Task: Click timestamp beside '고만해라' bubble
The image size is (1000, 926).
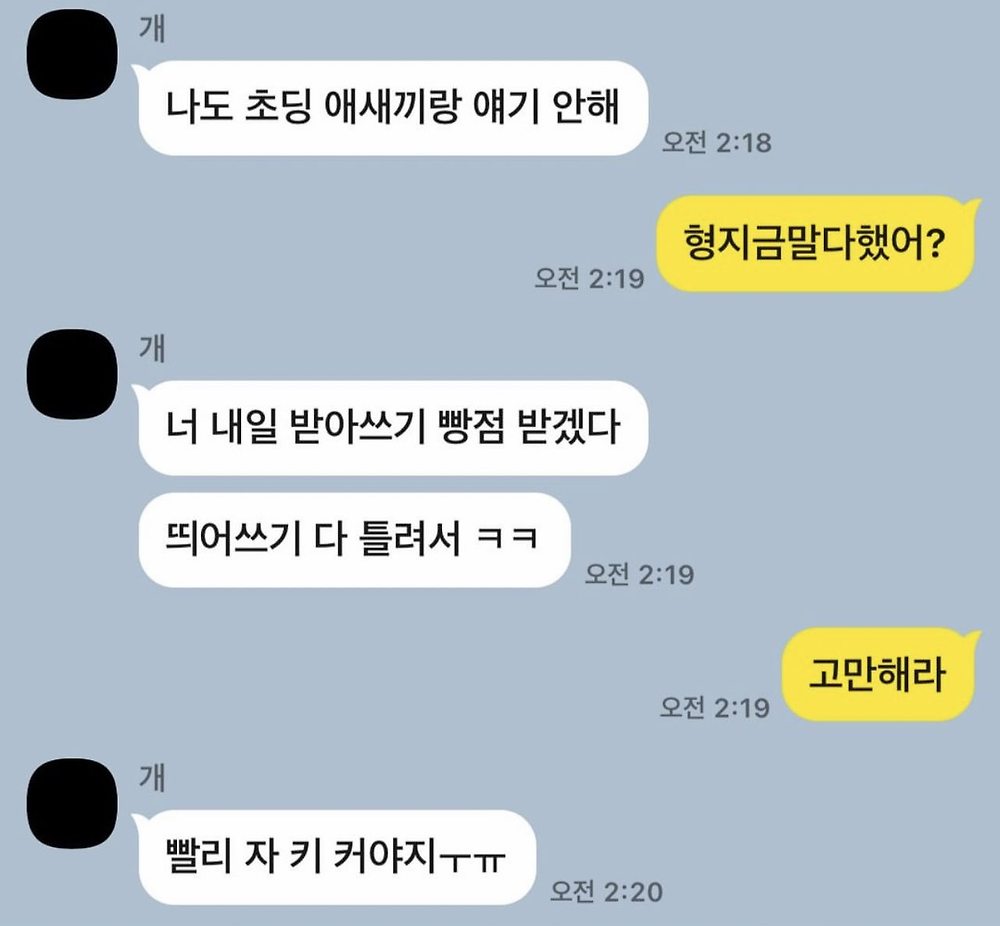Action: click(714, 708)
